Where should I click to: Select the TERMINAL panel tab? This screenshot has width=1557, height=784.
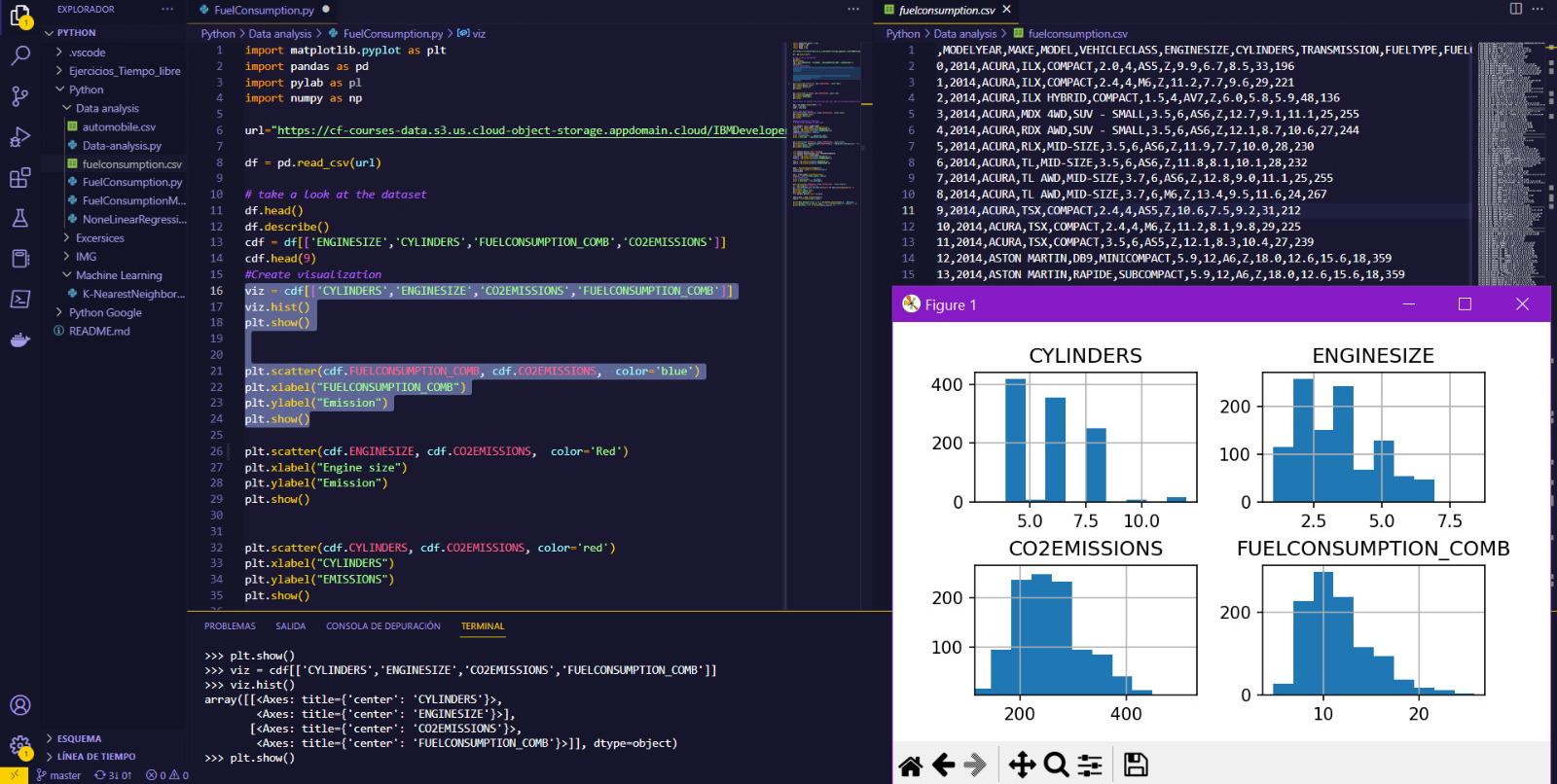(483, 626)
